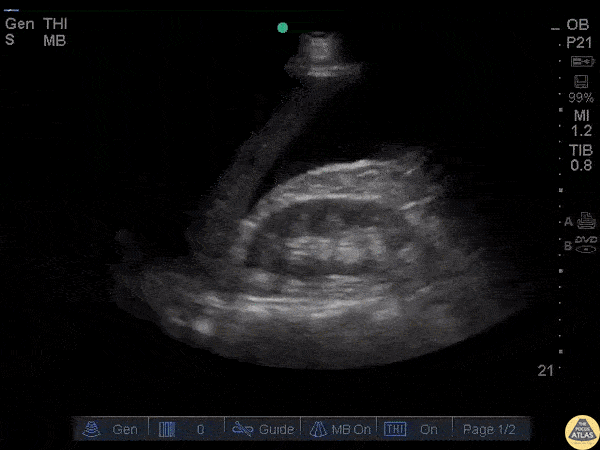Click the depth value 21
Image resolution: width=600 pixels, height=450 pixels.
point(545,370)
